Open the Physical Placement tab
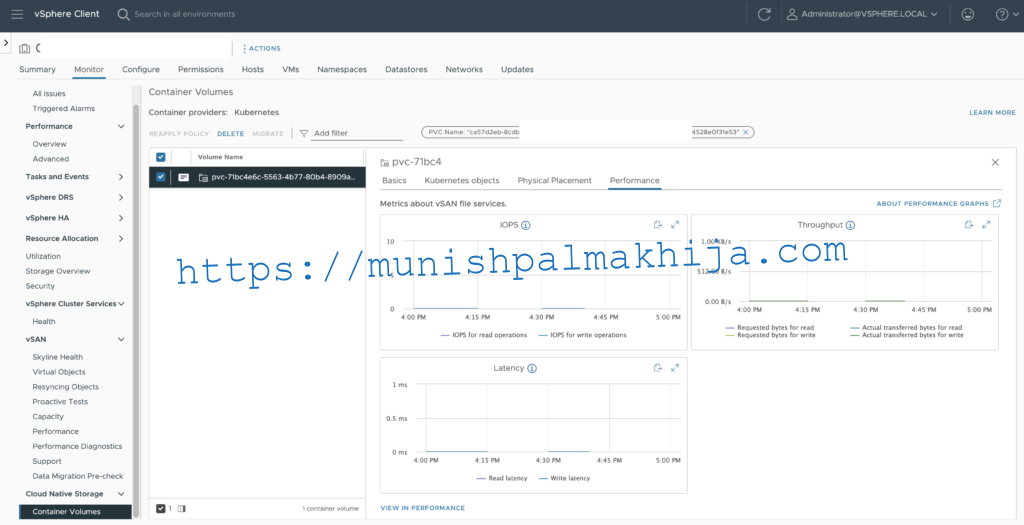 [x=554, y=181]
